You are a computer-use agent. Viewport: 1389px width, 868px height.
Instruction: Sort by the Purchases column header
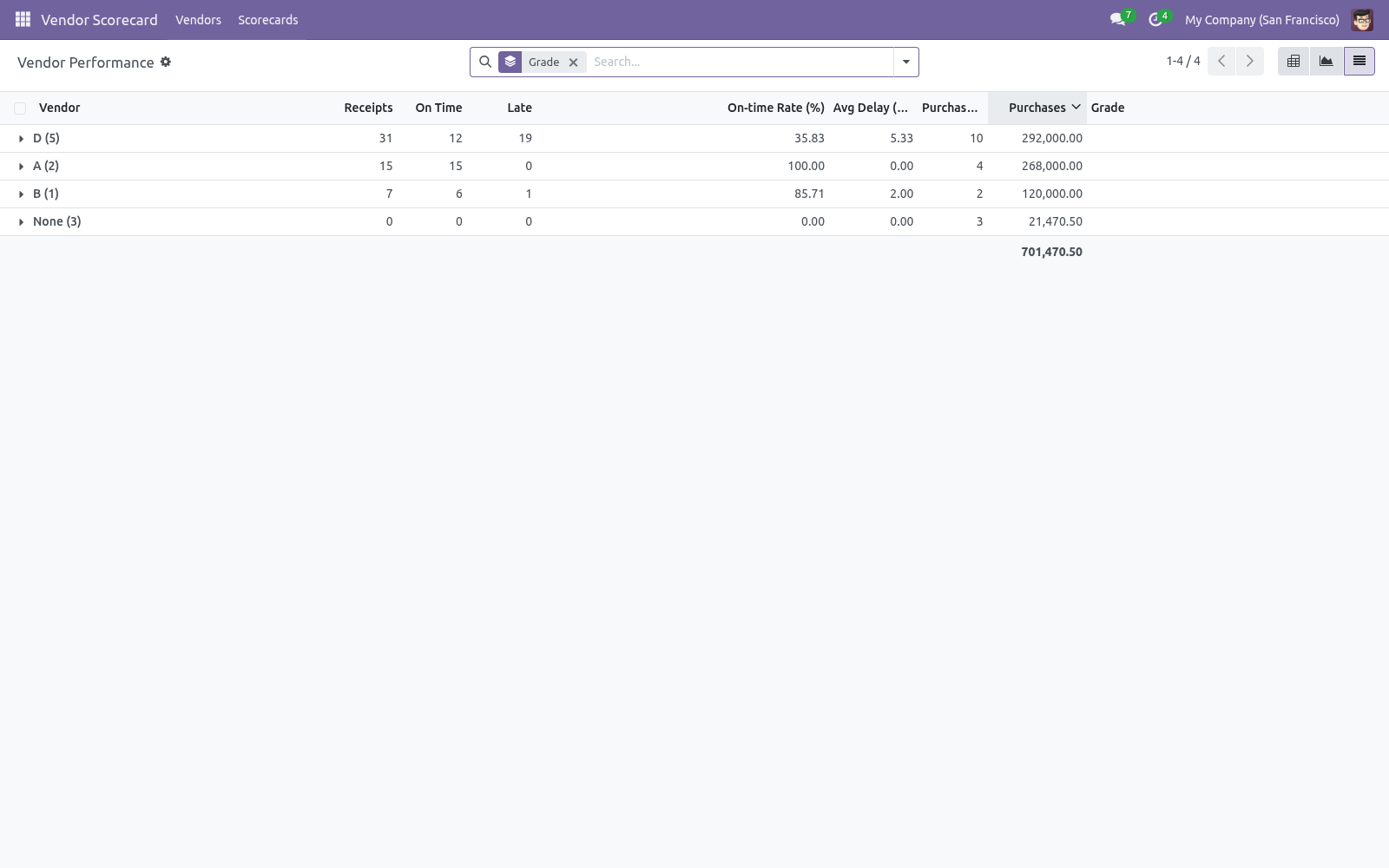[x=1037, y=108]
